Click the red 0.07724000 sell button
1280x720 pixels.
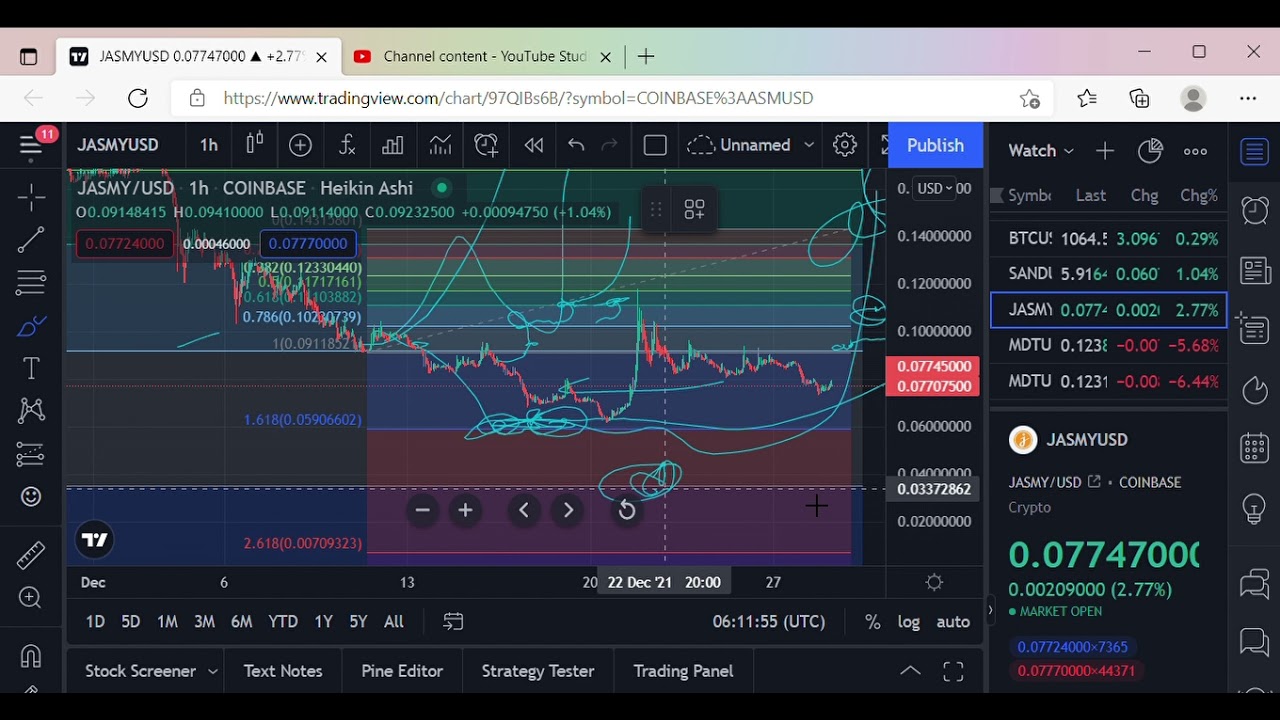point(125,244)
